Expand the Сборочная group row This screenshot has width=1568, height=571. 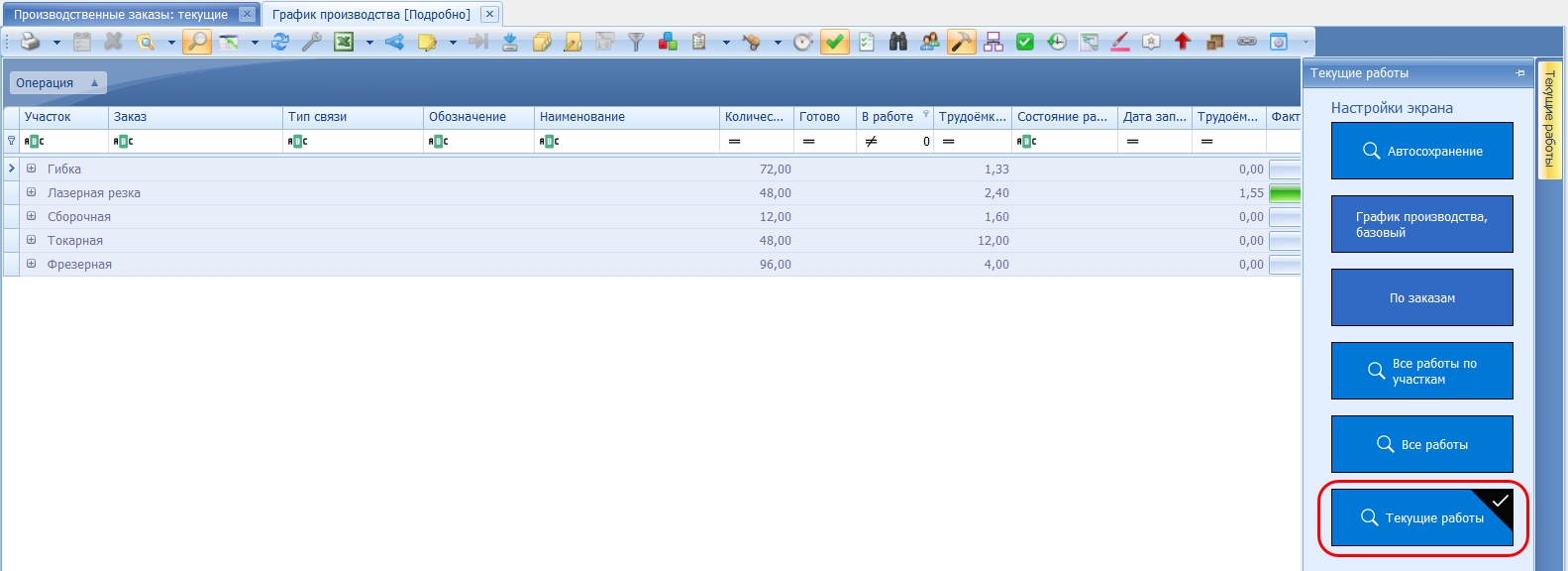click(x=32, y=216)
